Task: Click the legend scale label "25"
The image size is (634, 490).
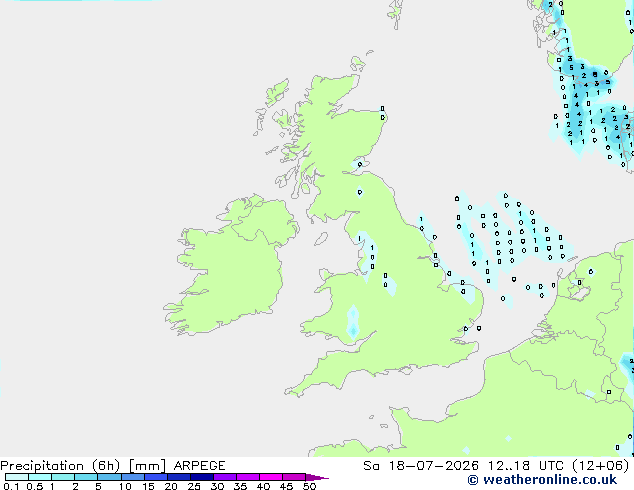Action: pyautogui.click(x=194, y=486)
